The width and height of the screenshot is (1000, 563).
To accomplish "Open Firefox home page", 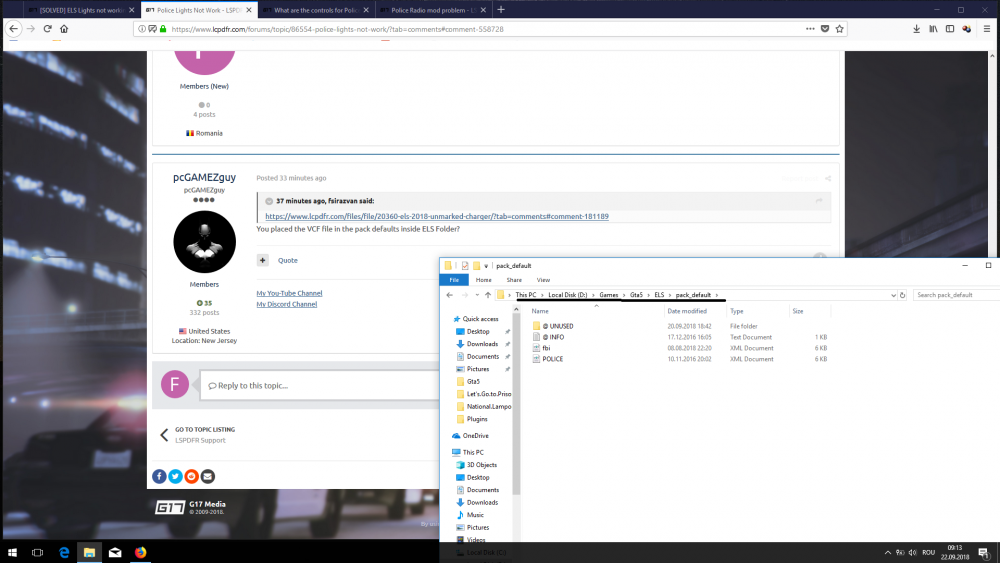I will (64, 29).
